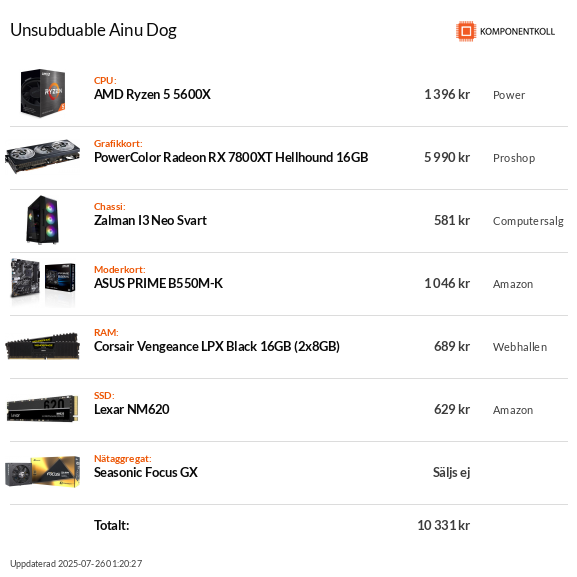Click the PowerColor Hellhound graphics card image
Screen dimensions: 577x577
click(x=43, y=156)
